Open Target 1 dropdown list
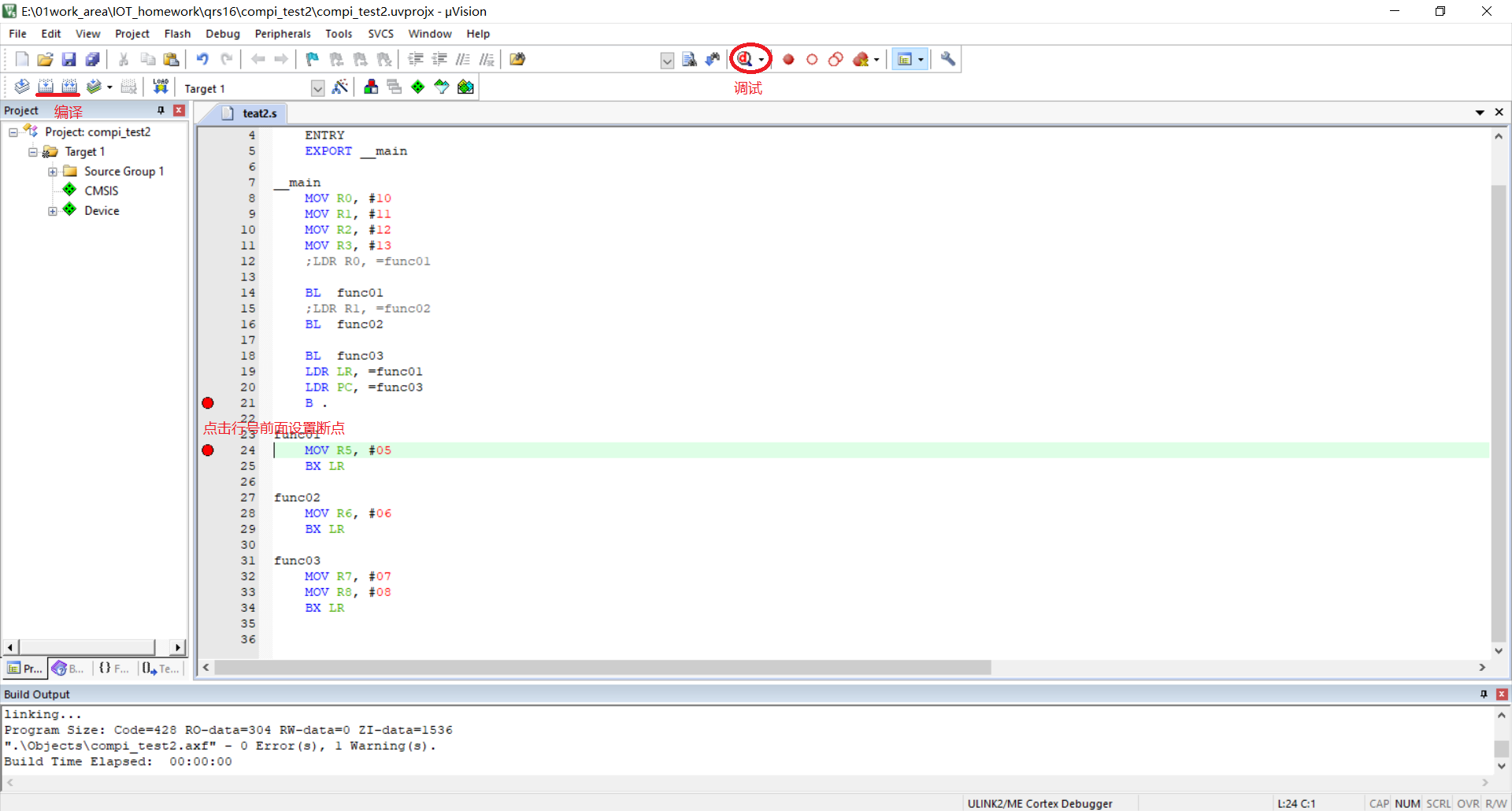This screenshot has height=811, width=1512. pyautogui.click(x=317, y=88)
